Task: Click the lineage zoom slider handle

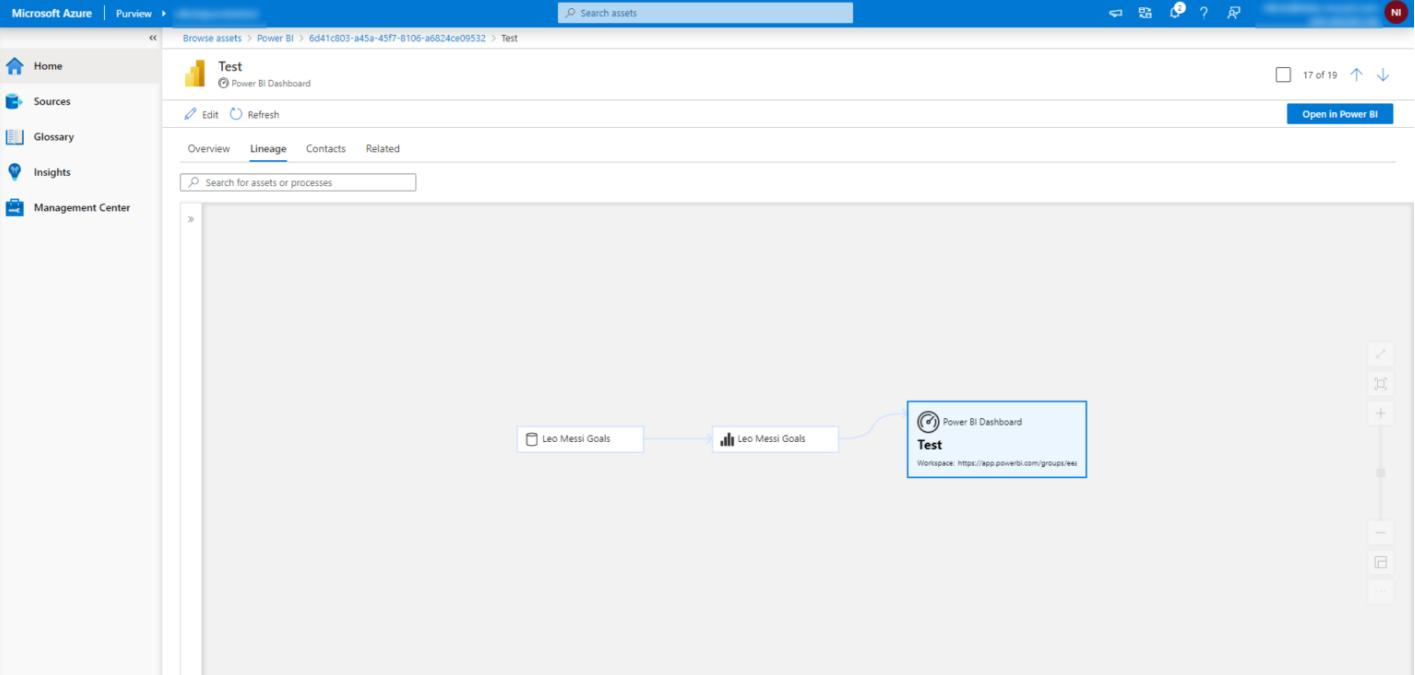Action: coord(1381,472)
